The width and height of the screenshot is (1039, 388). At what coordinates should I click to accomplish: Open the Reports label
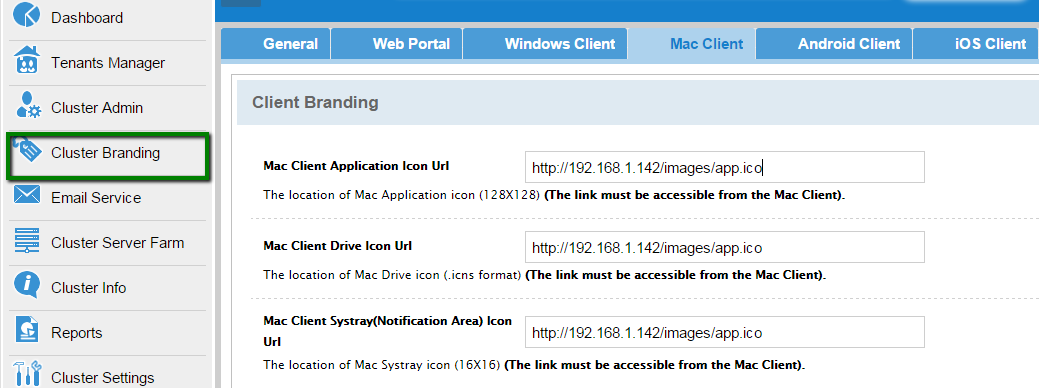pos(77,333)
